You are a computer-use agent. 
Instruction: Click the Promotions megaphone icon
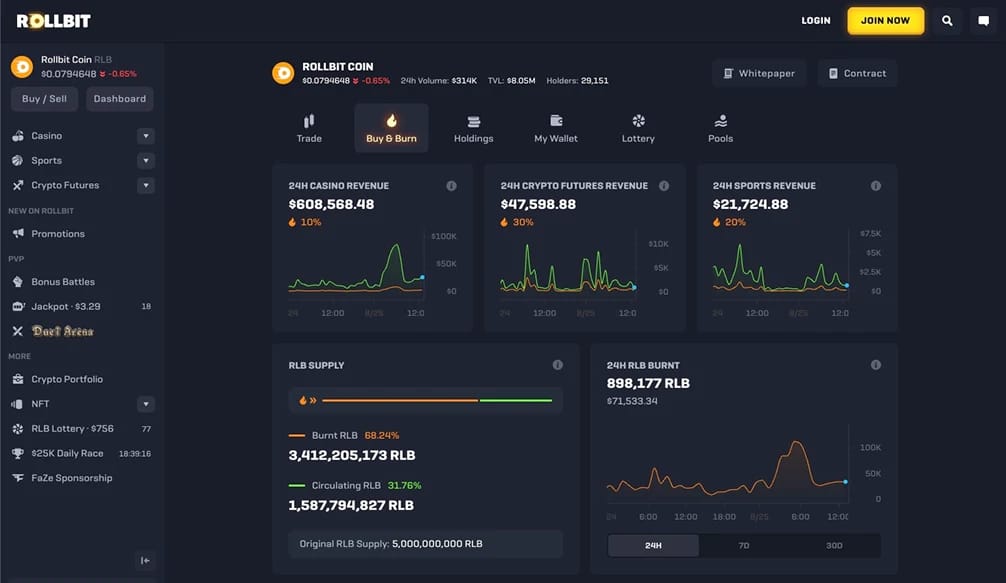tap(18, 233)
